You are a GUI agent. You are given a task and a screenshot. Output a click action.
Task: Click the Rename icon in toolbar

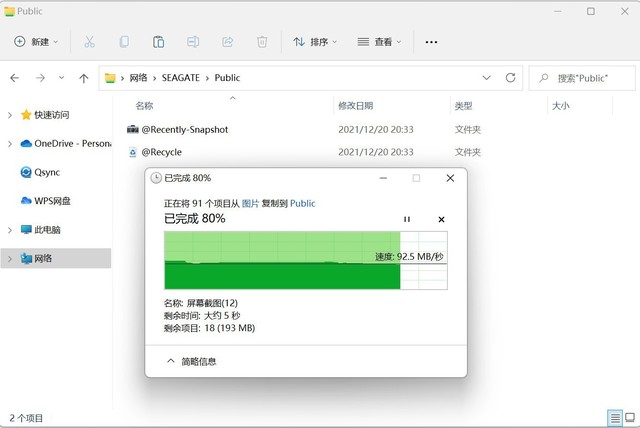tap(193, 42)
